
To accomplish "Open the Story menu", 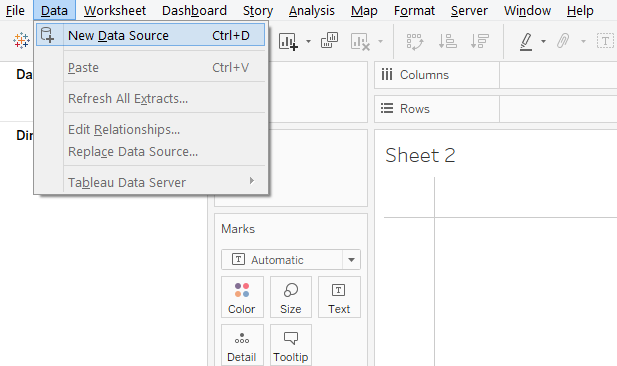I will 258,11.
